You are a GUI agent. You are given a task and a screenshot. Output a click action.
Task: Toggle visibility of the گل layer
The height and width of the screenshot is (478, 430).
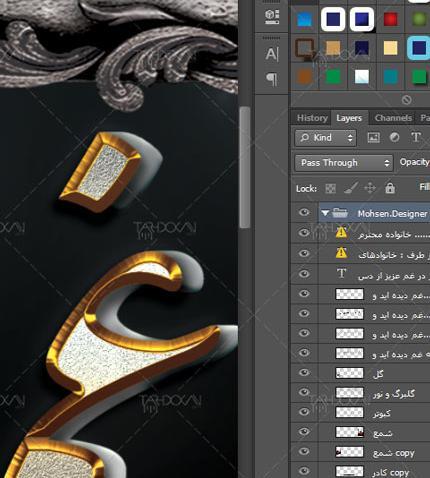coord(304,372)
